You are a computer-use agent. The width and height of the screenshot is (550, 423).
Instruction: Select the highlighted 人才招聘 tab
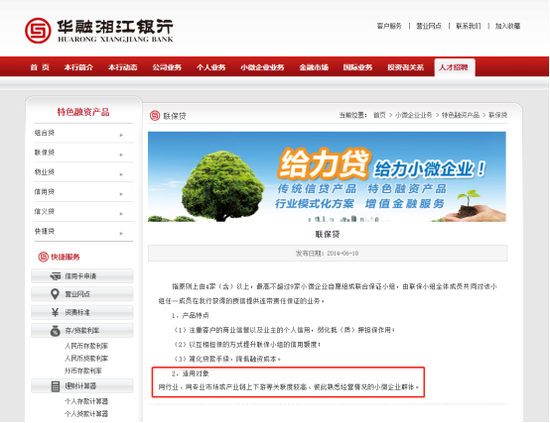tap(454, 67)
